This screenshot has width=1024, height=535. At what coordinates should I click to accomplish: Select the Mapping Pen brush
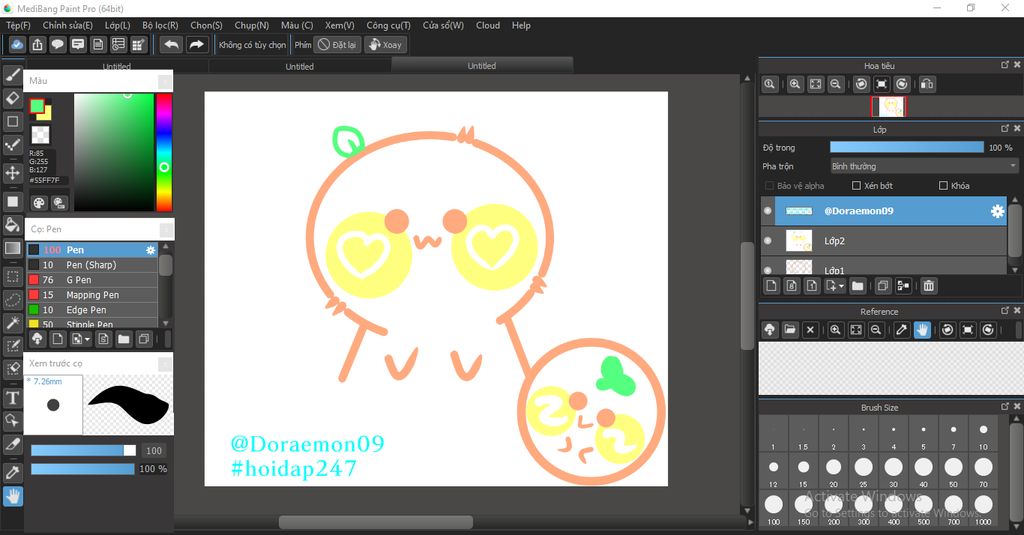pos(93,295)
